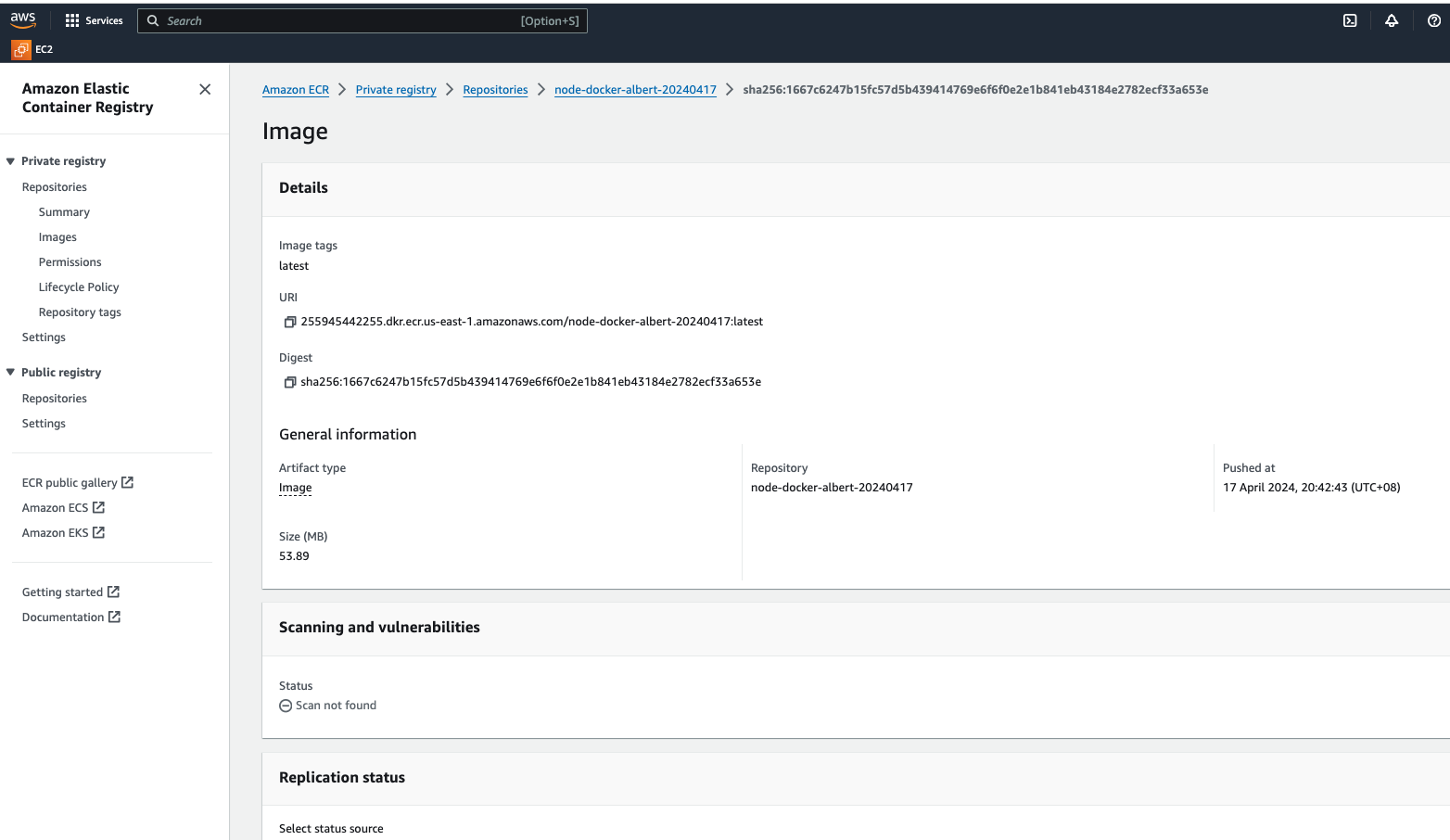The height and width of the screenshot is (840, 1450).
Task: Select the digest sha256 text in Details
Action: tap(531, 382)
